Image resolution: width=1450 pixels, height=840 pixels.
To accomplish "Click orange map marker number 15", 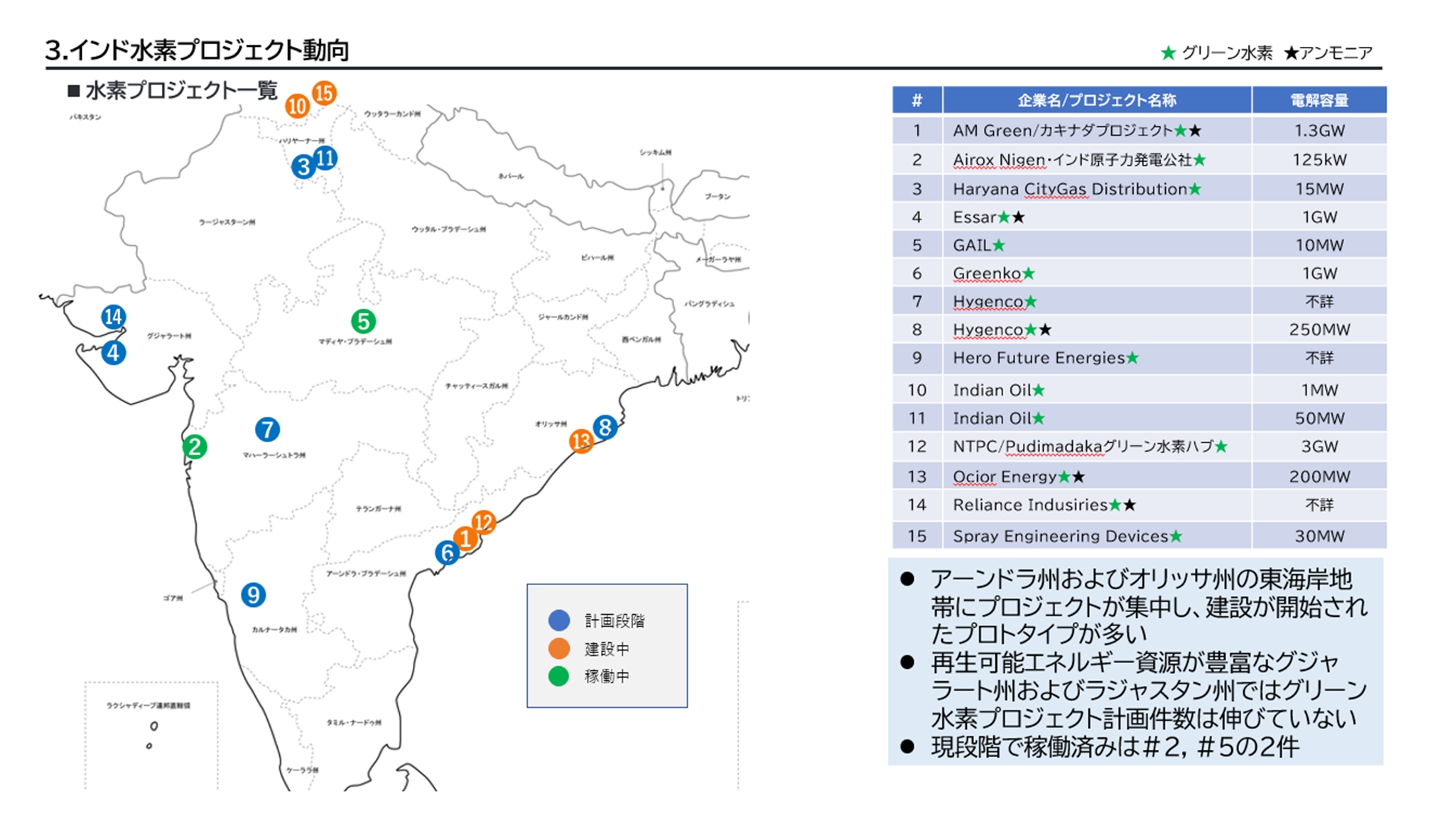I will (324, 92).
